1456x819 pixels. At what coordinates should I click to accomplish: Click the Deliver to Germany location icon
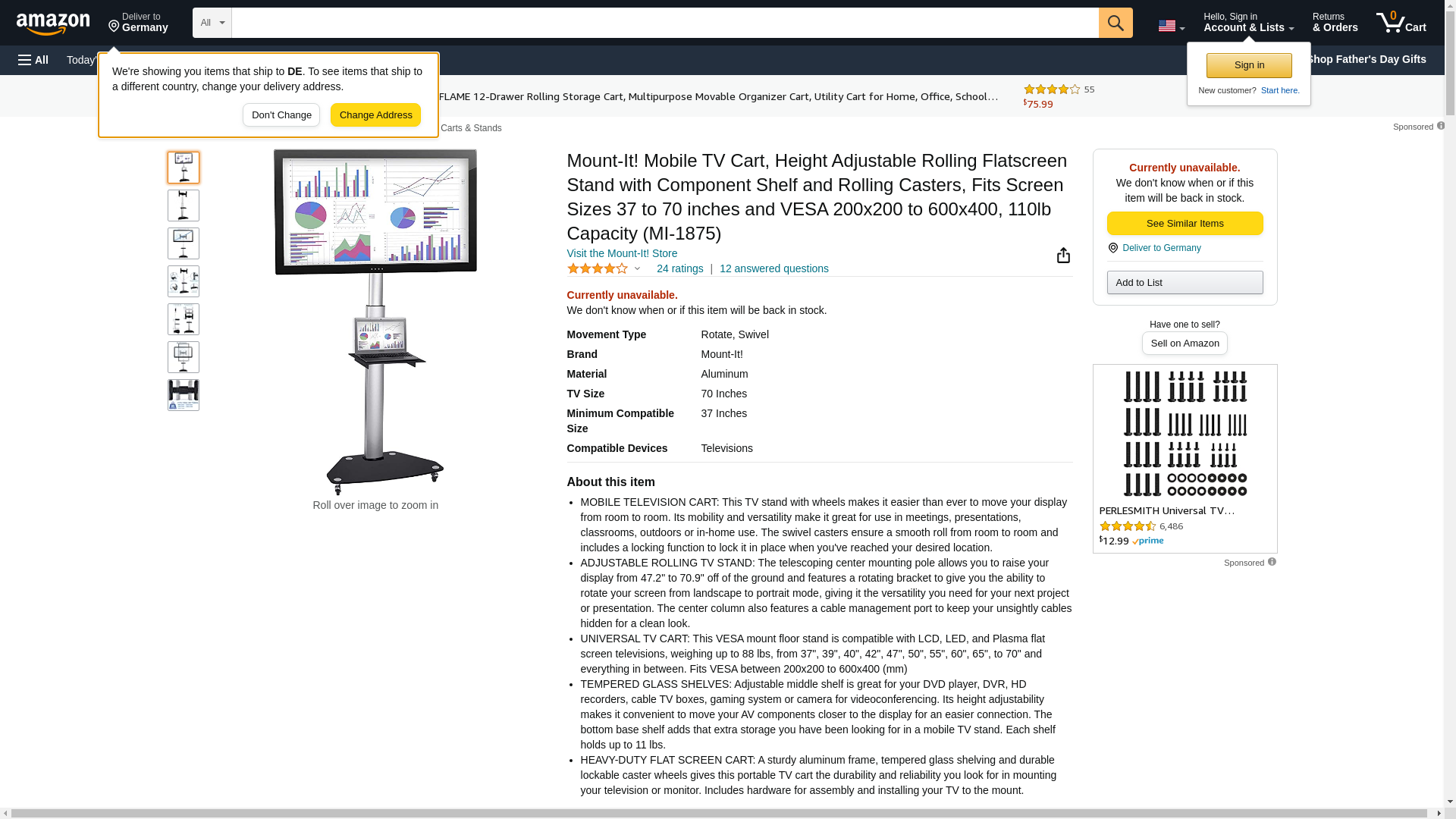(1112, 248)
